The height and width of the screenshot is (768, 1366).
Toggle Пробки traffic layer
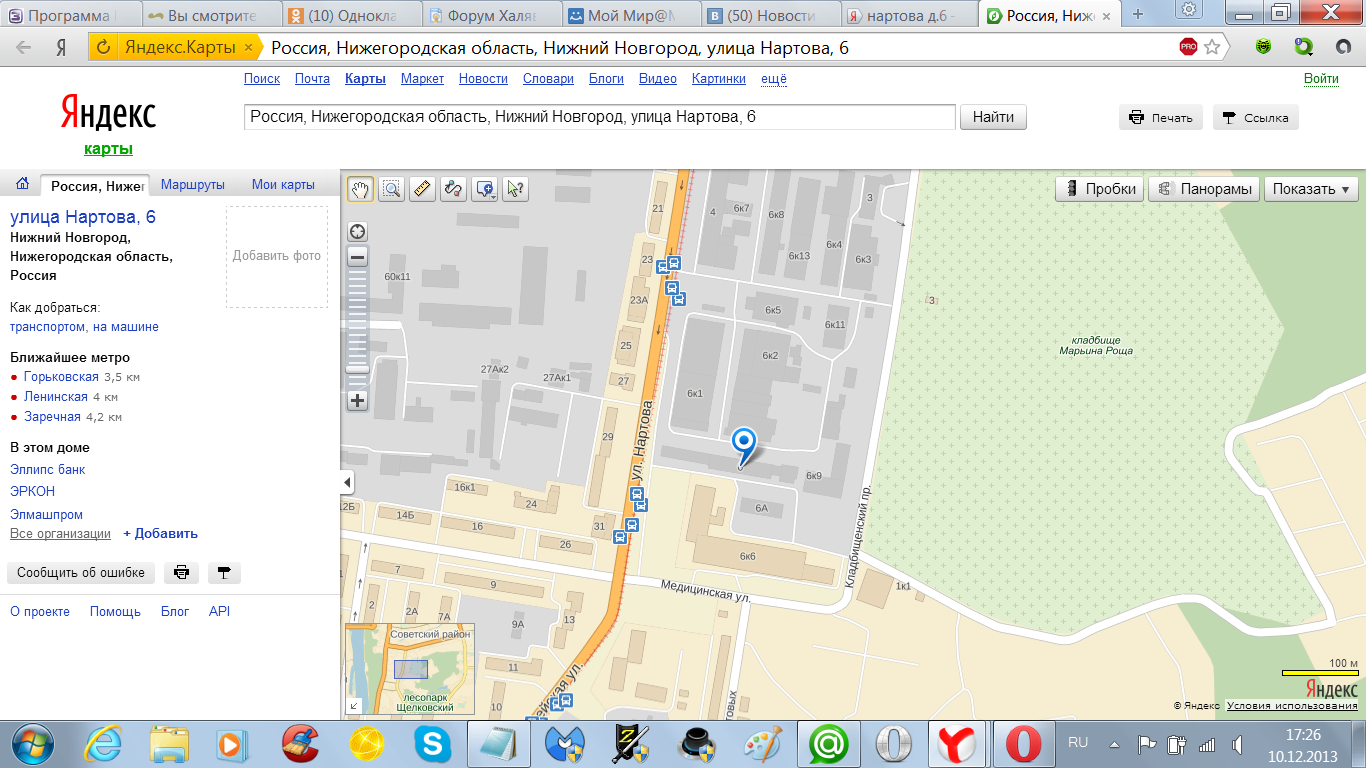pos(1100,189)
